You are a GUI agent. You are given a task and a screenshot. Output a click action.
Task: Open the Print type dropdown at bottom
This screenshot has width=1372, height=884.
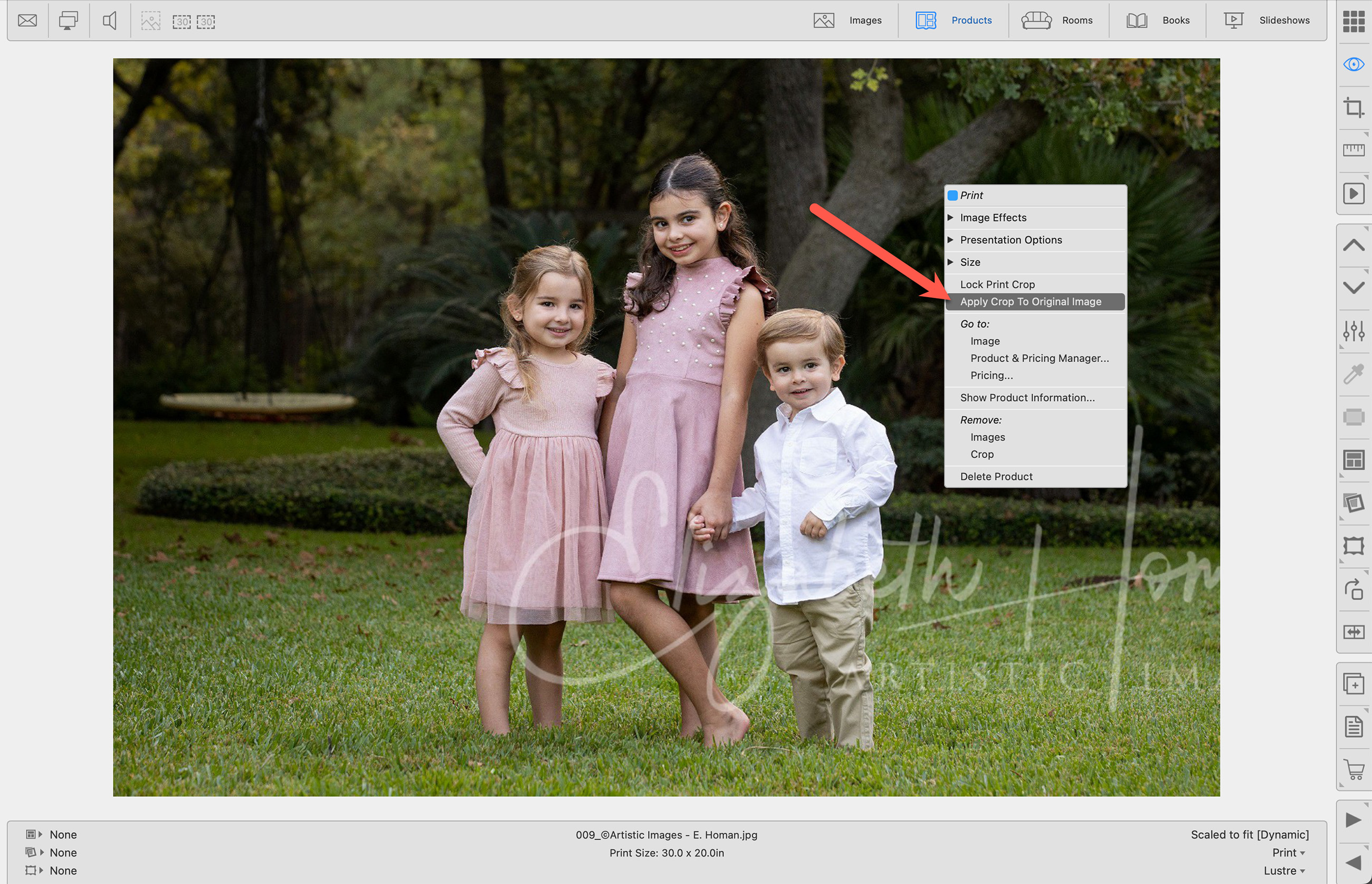pos(1288,852)
